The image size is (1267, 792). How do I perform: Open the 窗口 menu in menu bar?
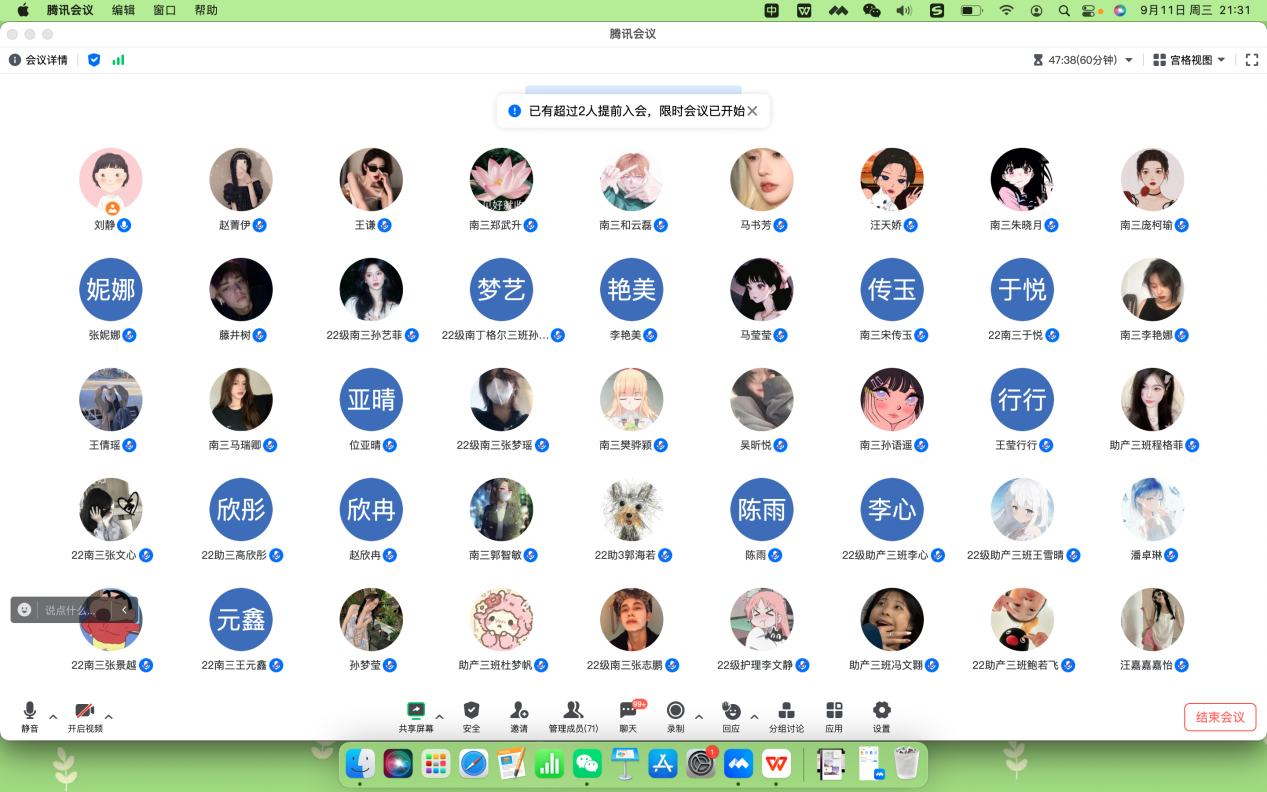165,10
